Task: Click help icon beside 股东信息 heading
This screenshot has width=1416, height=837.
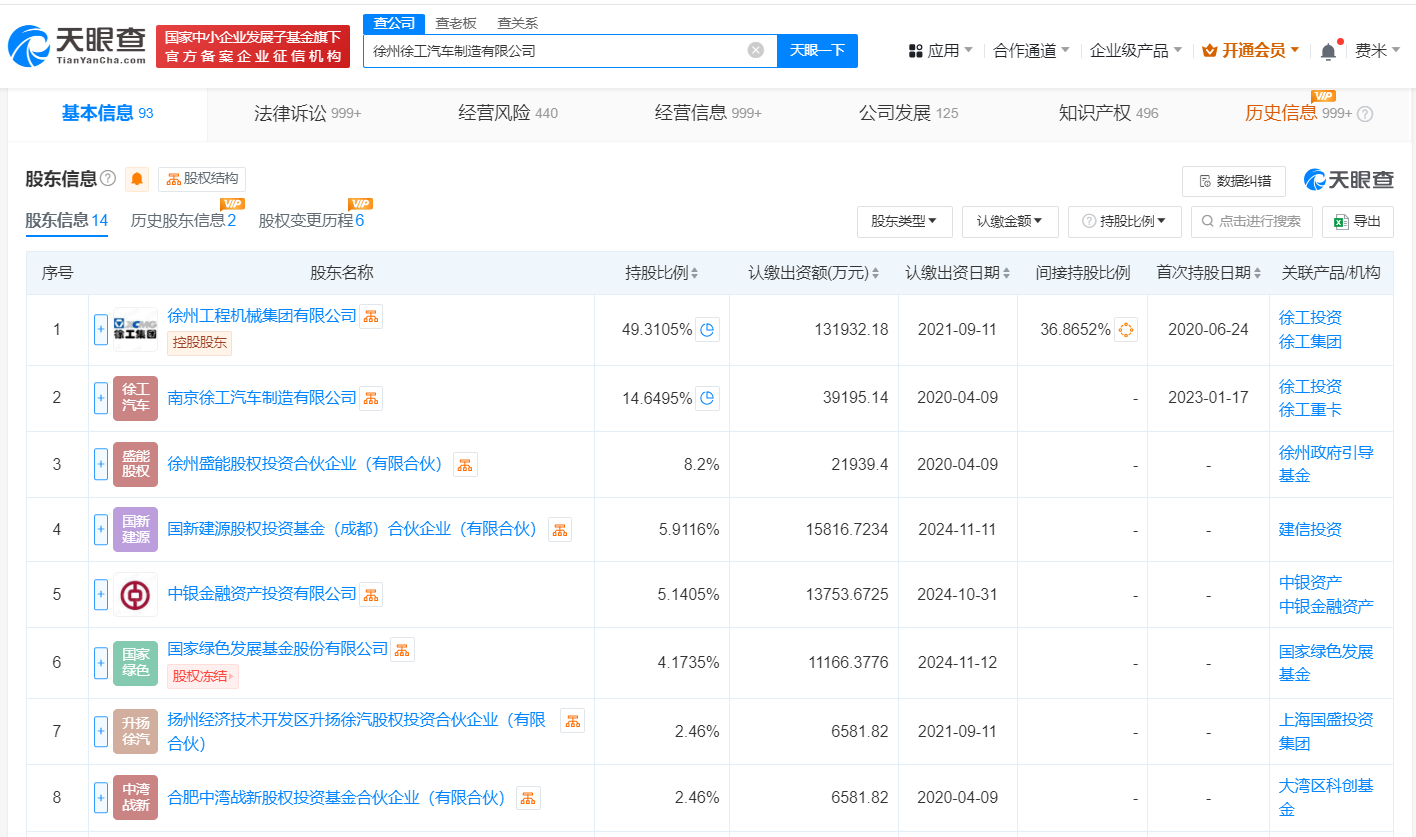Action: (x=108, y=179)
